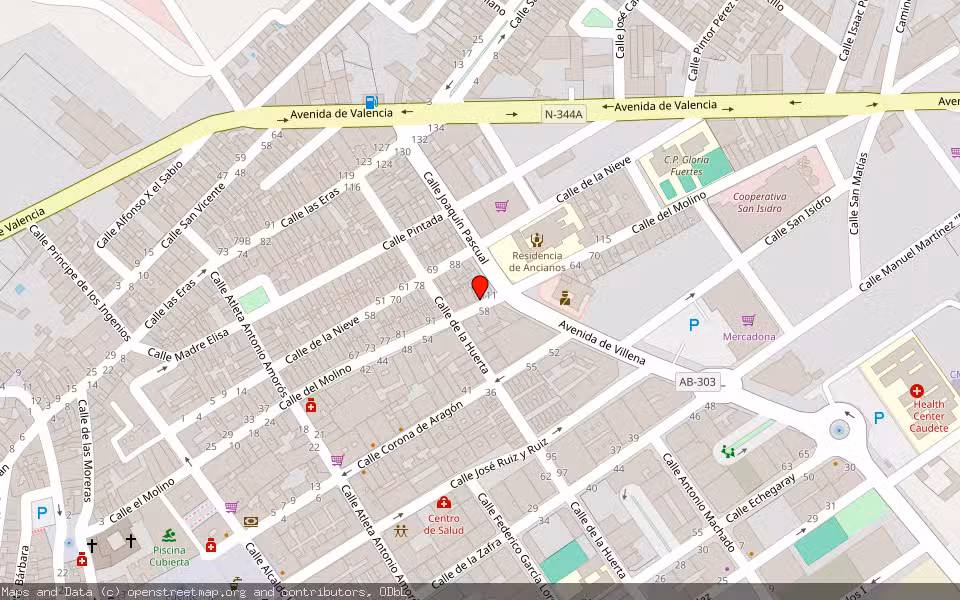Select the Residencia de Ancianos care home icon
960x600 pixels.
(536, 238)
